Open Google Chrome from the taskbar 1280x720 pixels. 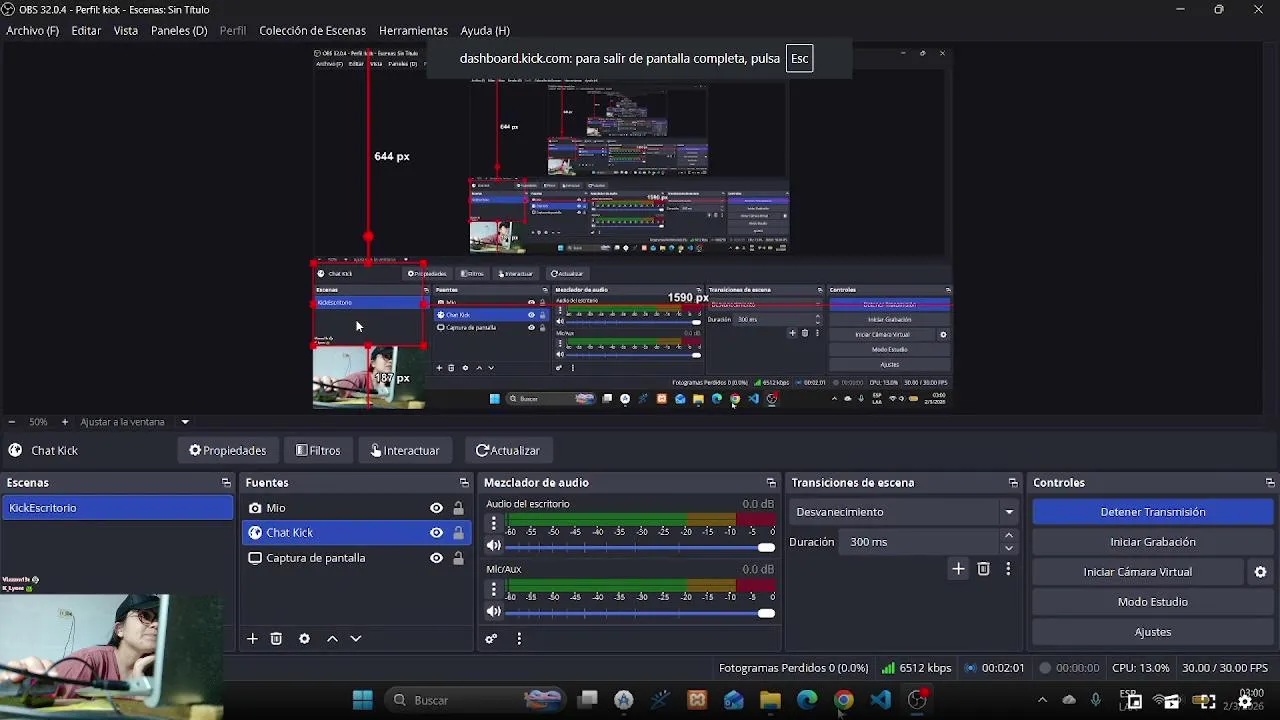tap(844, 700)
